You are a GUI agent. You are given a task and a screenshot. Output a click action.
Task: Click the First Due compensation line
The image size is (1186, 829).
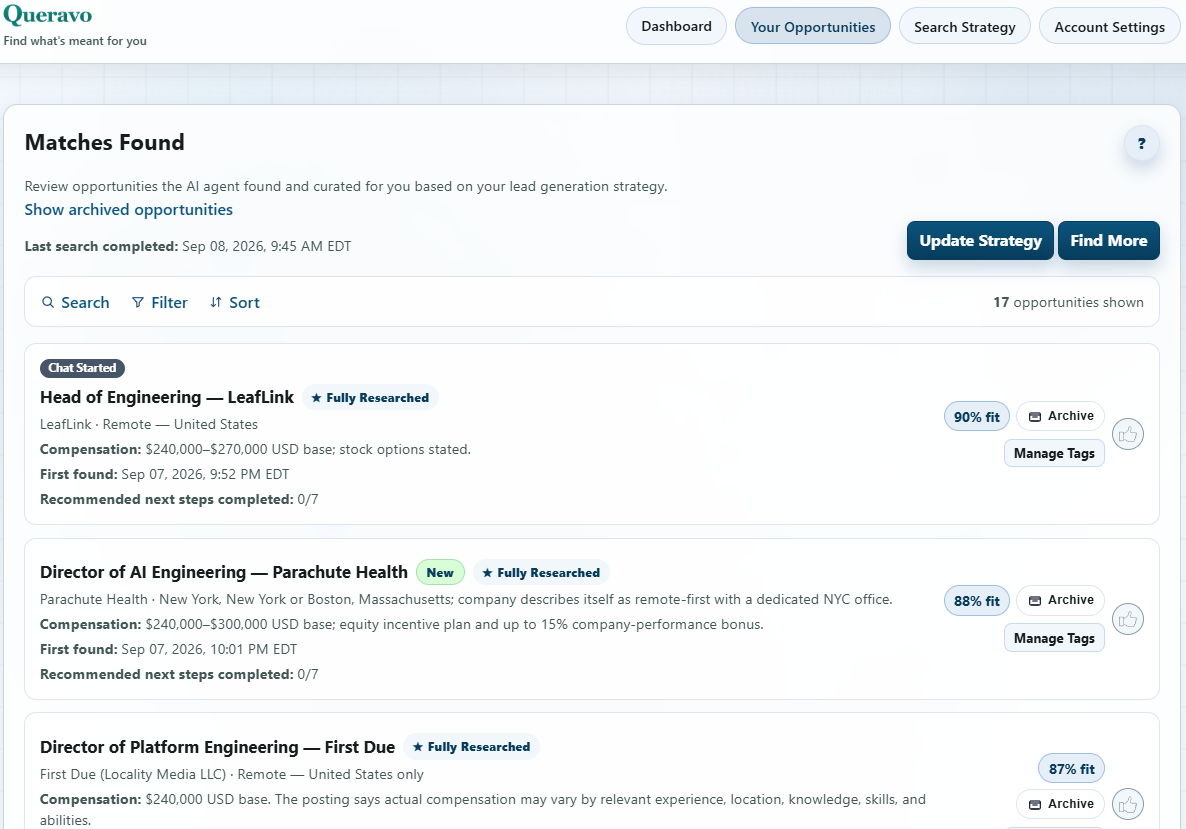click(x=483, y=809)
